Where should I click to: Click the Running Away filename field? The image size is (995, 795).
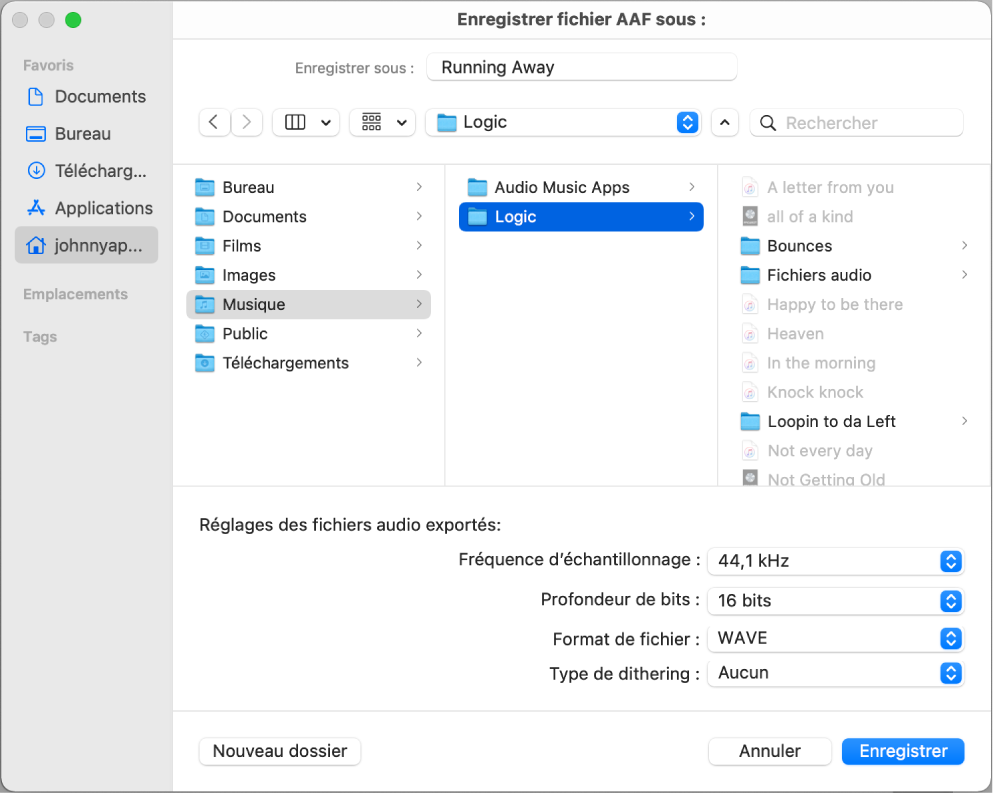[581, 67]
